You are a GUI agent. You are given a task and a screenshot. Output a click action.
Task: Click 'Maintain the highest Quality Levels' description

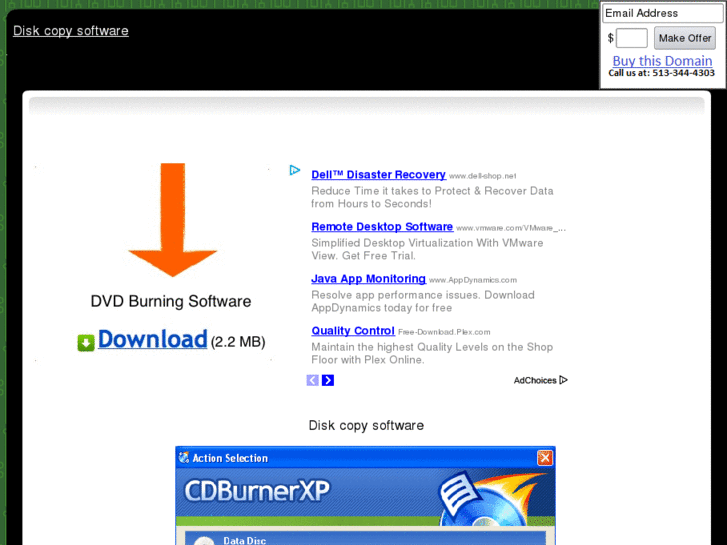[432, 353]
